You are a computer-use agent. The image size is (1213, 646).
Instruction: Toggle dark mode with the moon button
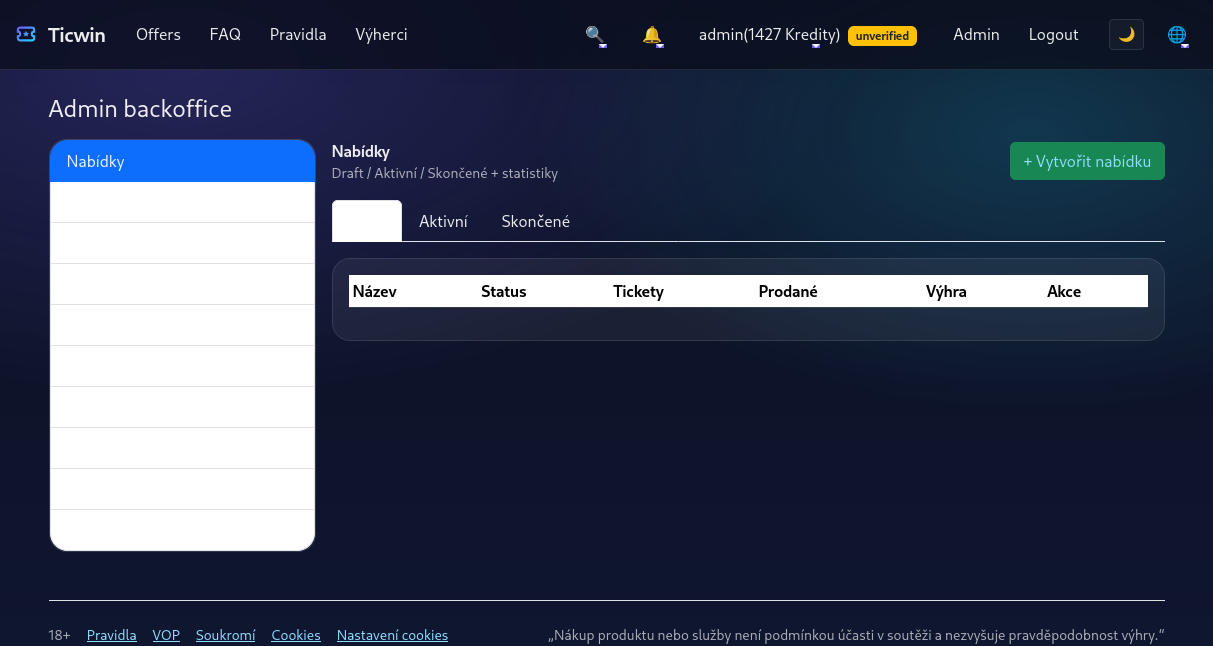[1126, 35]
